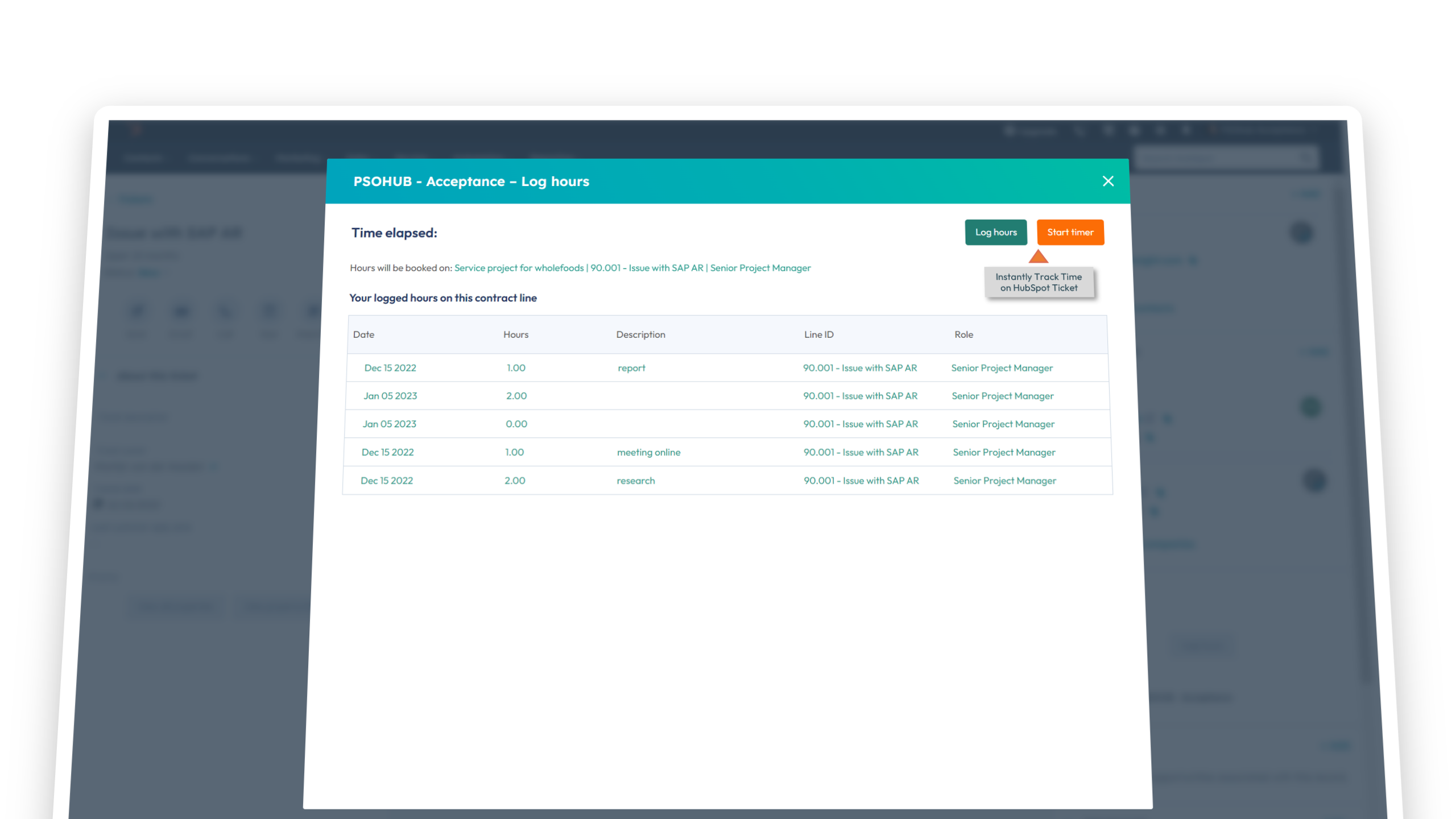Open the 'meeting online' description entry
The image size is (1456, 819).
tap(648, 452)
